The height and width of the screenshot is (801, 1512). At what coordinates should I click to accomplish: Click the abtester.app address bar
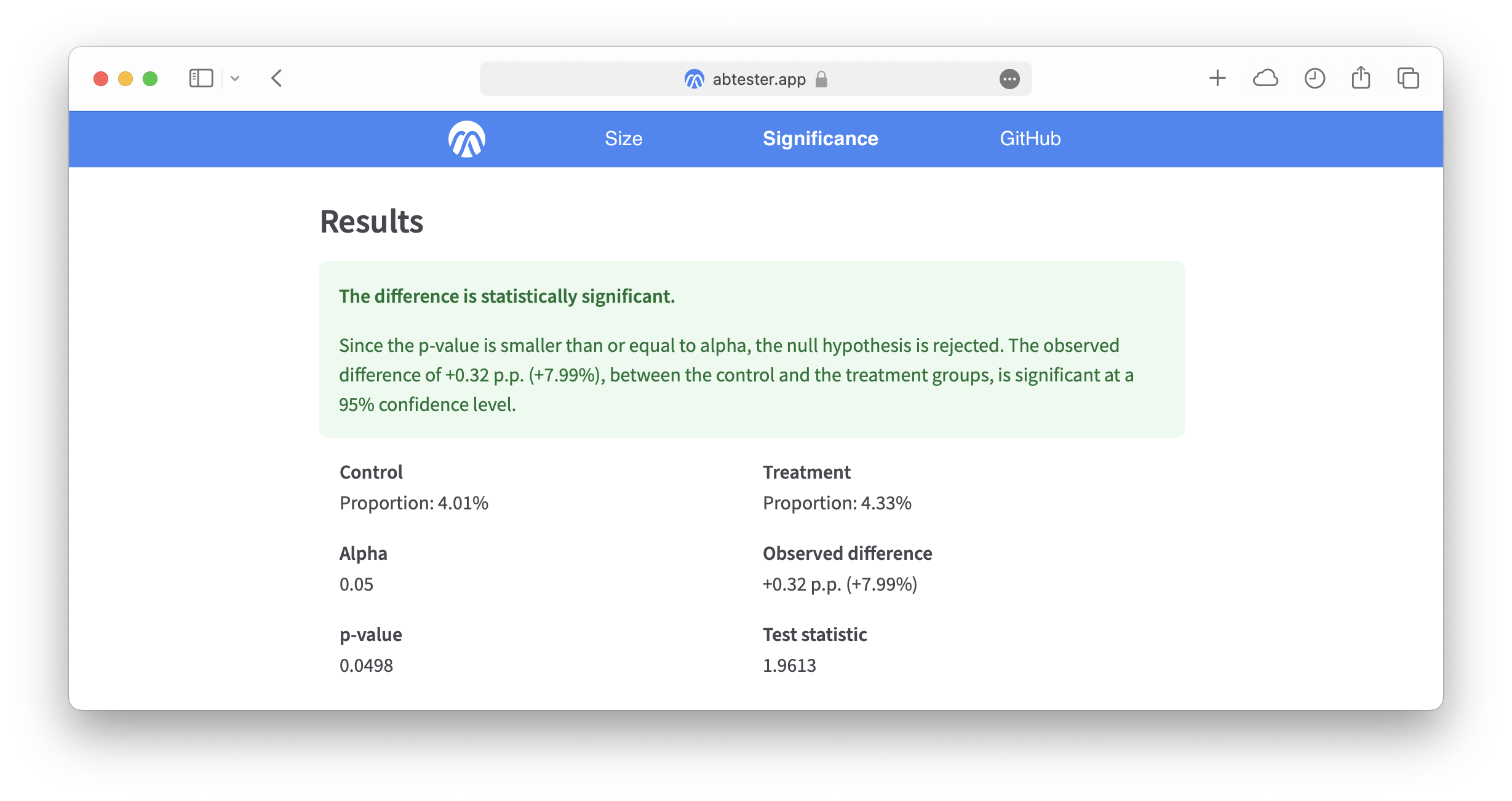[758, 79]
